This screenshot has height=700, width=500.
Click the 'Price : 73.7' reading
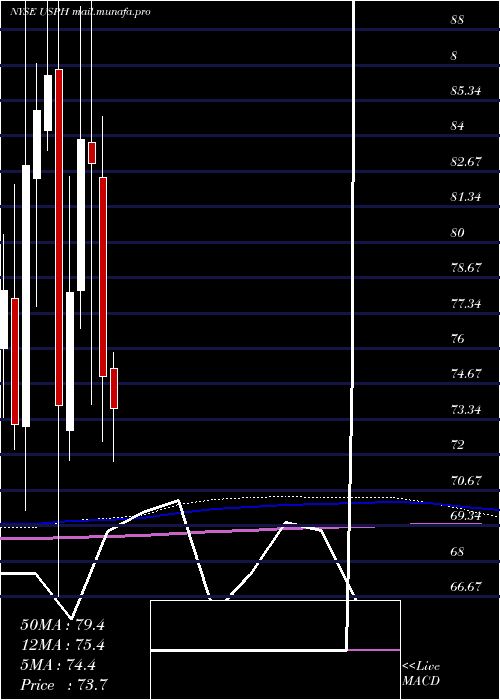[64, 685]
